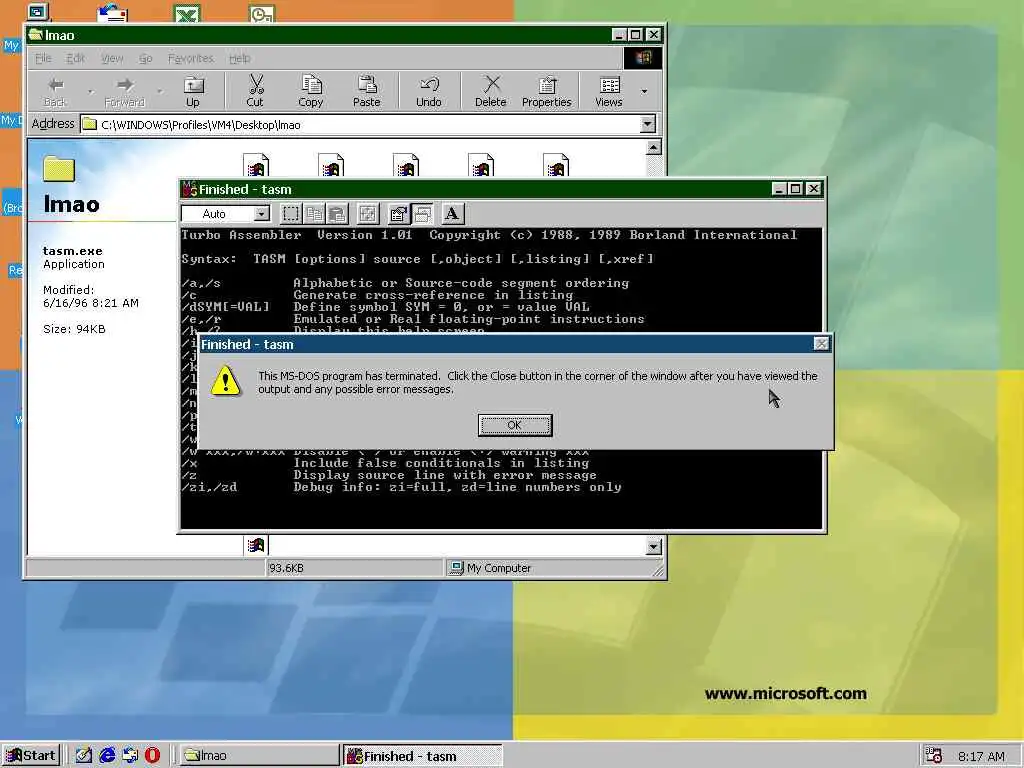The image size is (1024, 768).
Task: Click the Views toolbar button
Action: [x=609, y=92]
